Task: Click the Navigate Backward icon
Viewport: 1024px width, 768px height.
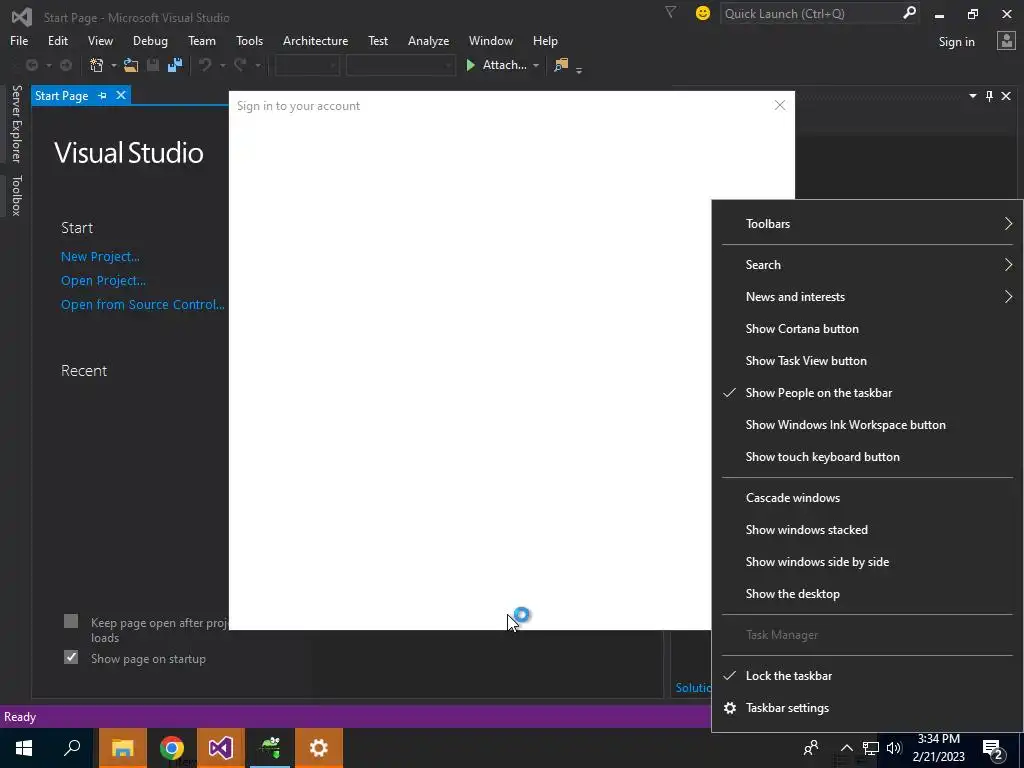Action: (x=31, y=65)
